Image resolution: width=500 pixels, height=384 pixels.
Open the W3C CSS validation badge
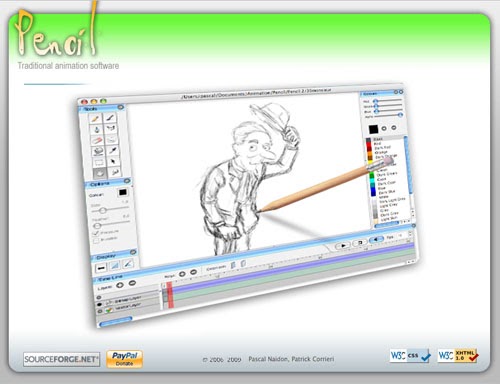pyautogui.click(x=410, y=356)
